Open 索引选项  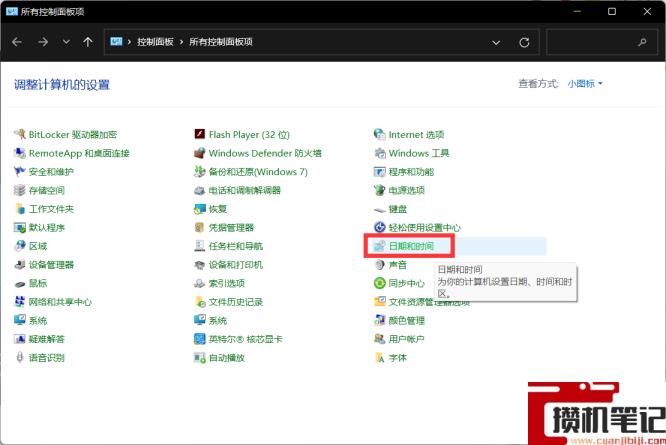tap(227, 284)
